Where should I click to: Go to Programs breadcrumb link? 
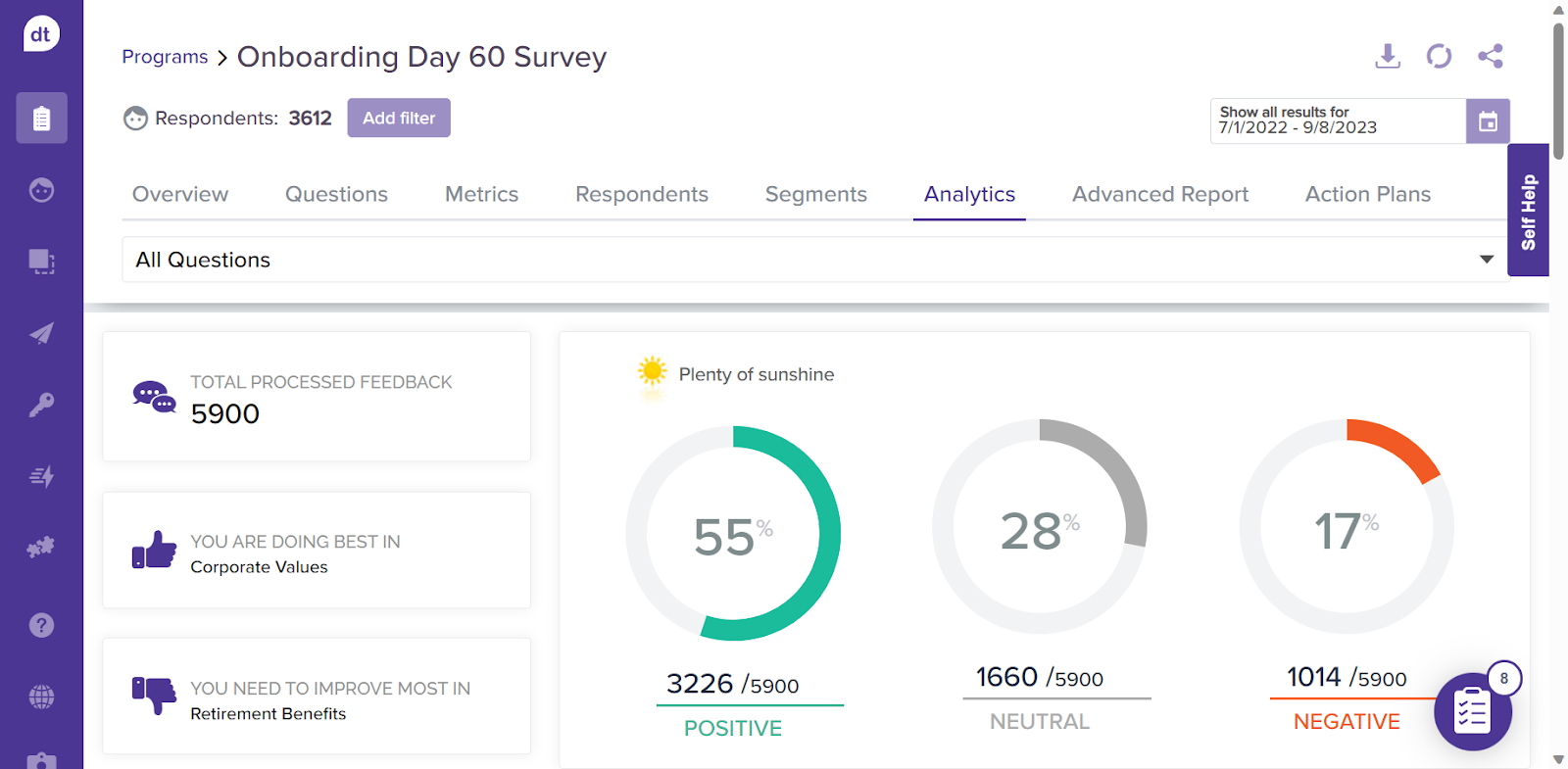pyautogui.click(x=165, y=57)
